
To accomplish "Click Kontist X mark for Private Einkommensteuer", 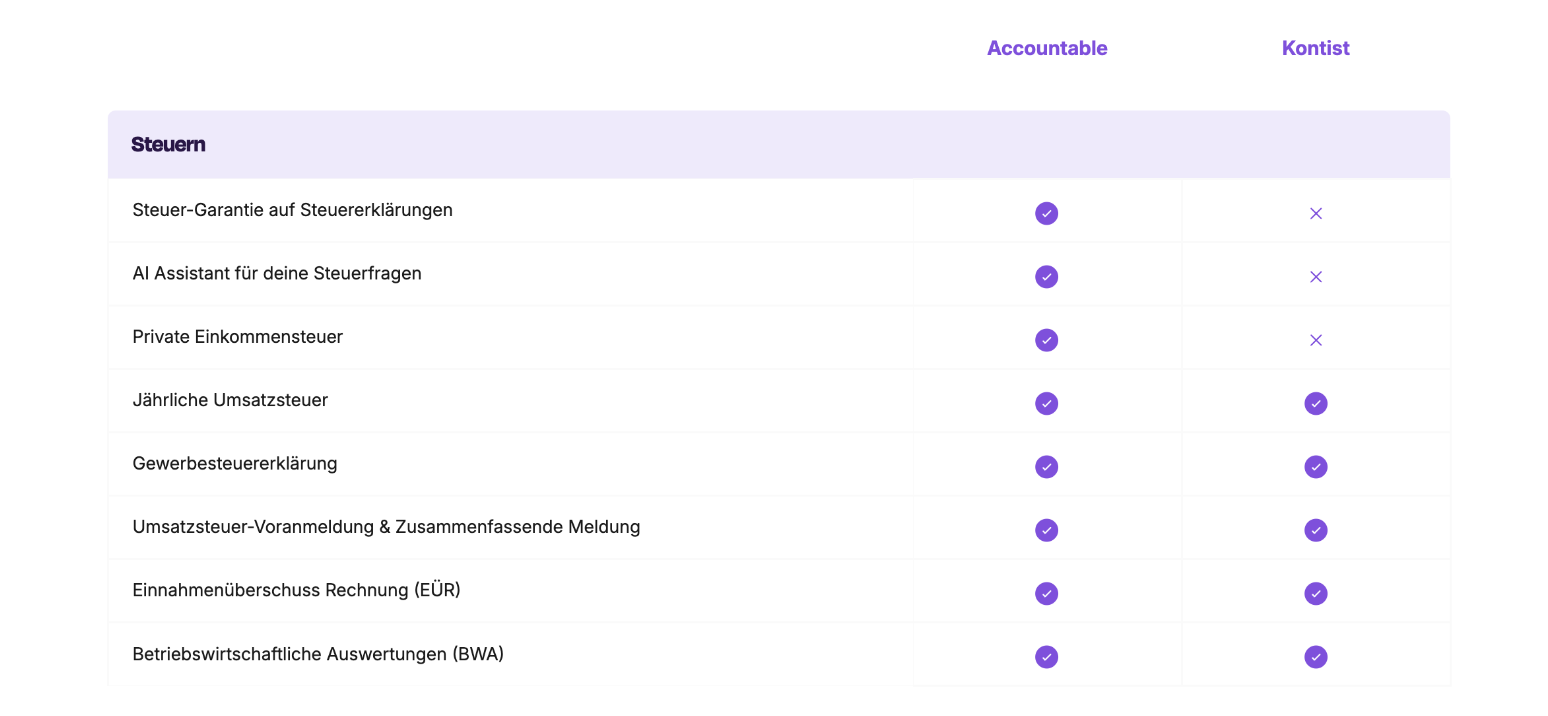I will tap(1315, 340).
